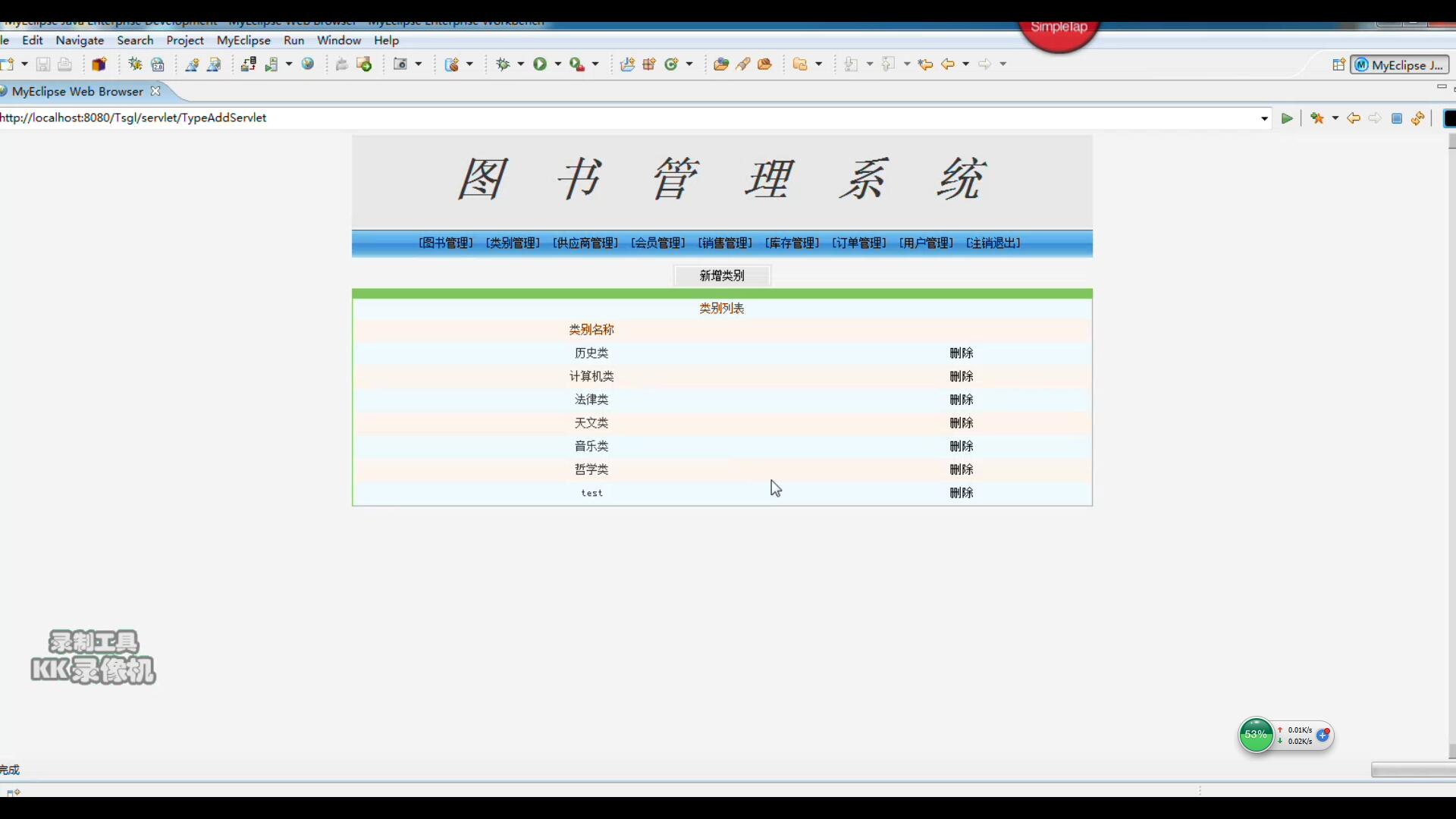This screenshot has height=819, width=1456.
Task: Click the browser Stop square icon
Action: pyautogui.click(x=1397, y=118)
